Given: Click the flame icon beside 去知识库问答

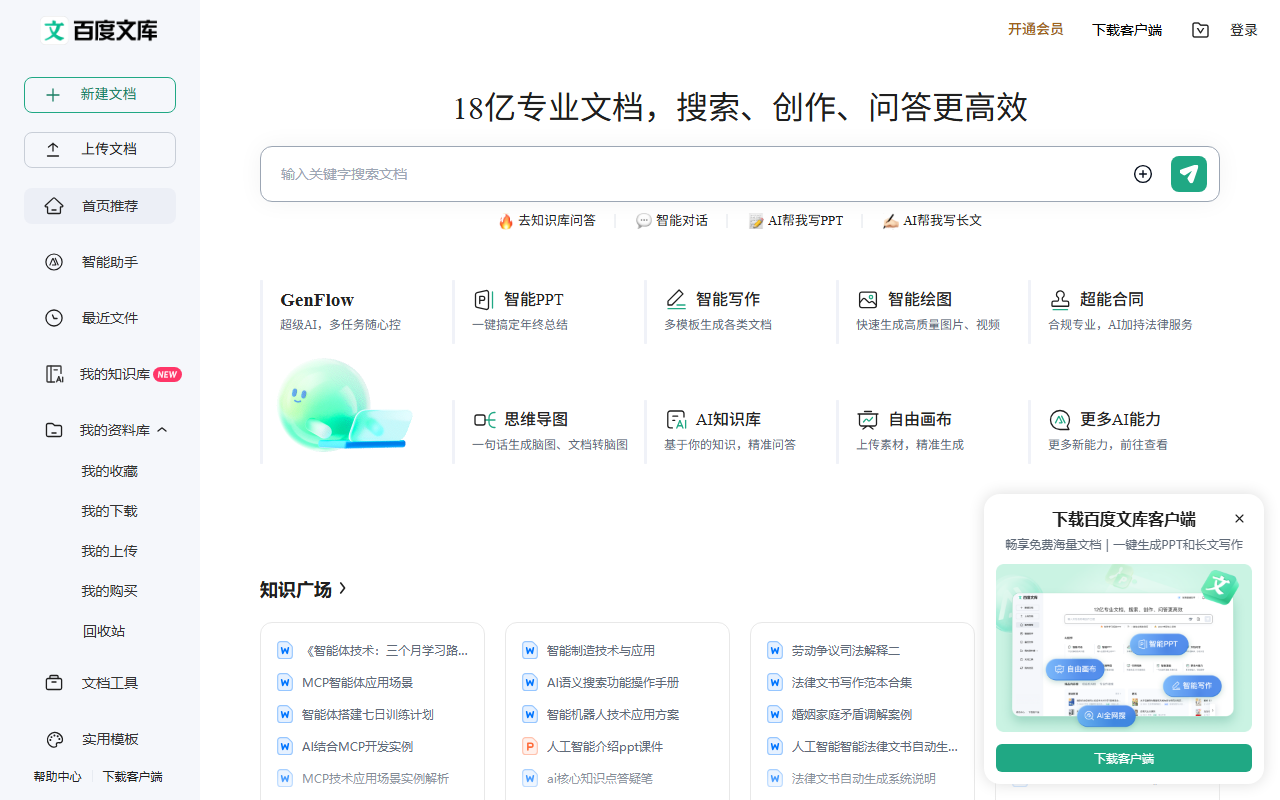Looking at the screenshot, I should click(506, 221).
